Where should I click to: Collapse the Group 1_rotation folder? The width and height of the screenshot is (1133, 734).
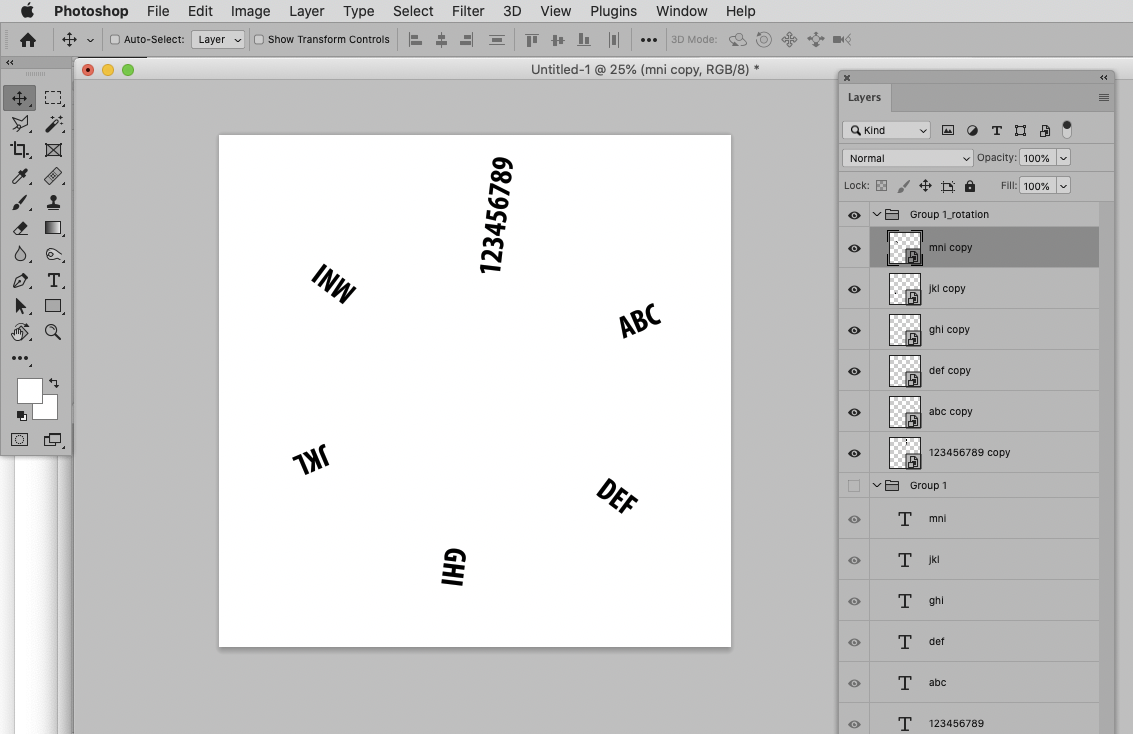[877, 213]
